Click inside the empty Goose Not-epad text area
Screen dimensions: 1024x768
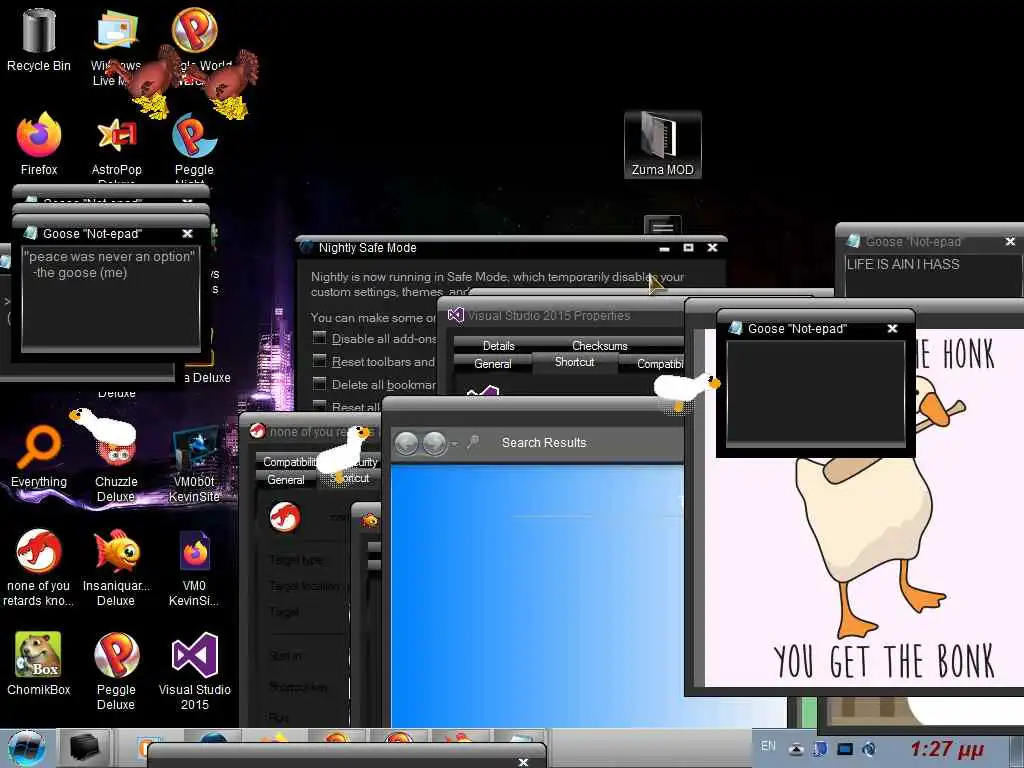click(816, 392)
